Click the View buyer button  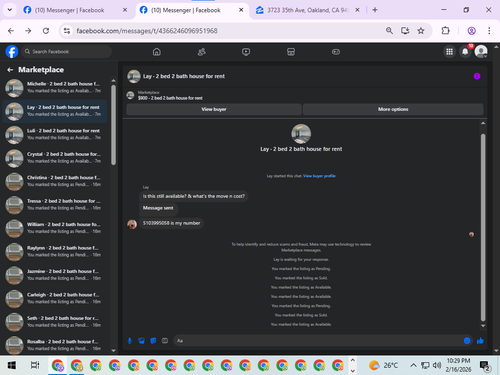214,109
